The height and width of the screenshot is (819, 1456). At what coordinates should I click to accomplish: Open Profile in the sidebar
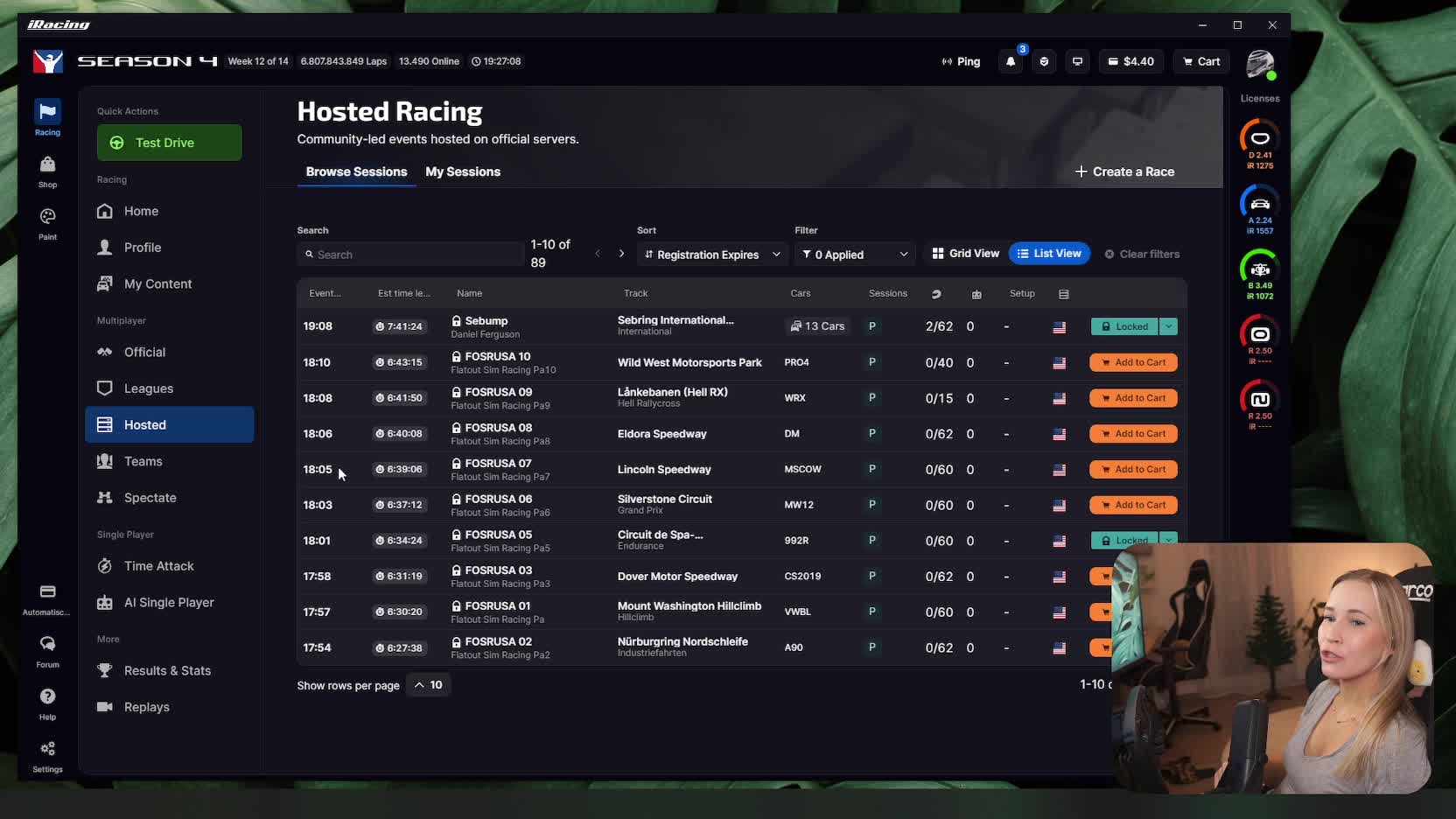tap(170, 248)
